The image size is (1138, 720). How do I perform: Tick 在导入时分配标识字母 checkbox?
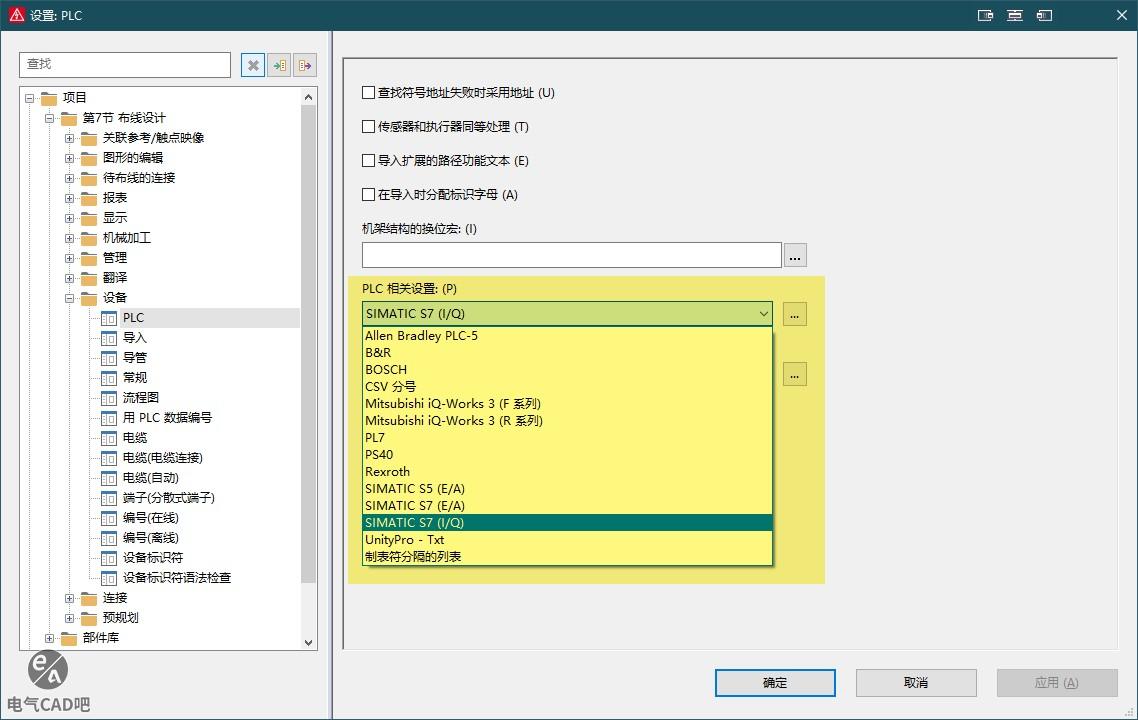[x=369, y=195]
